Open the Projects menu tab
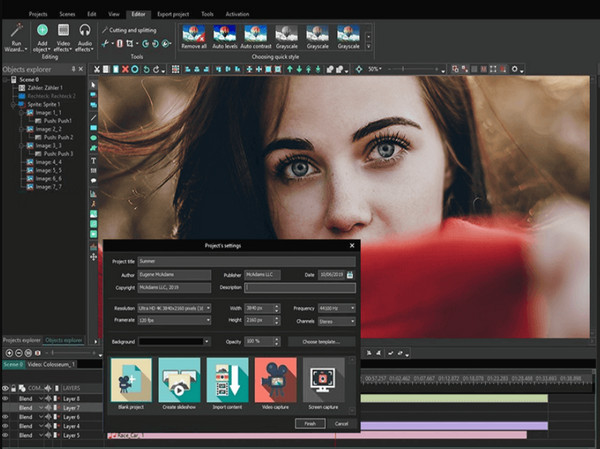Screen dimensions: 600x449 tap(38, 14)
